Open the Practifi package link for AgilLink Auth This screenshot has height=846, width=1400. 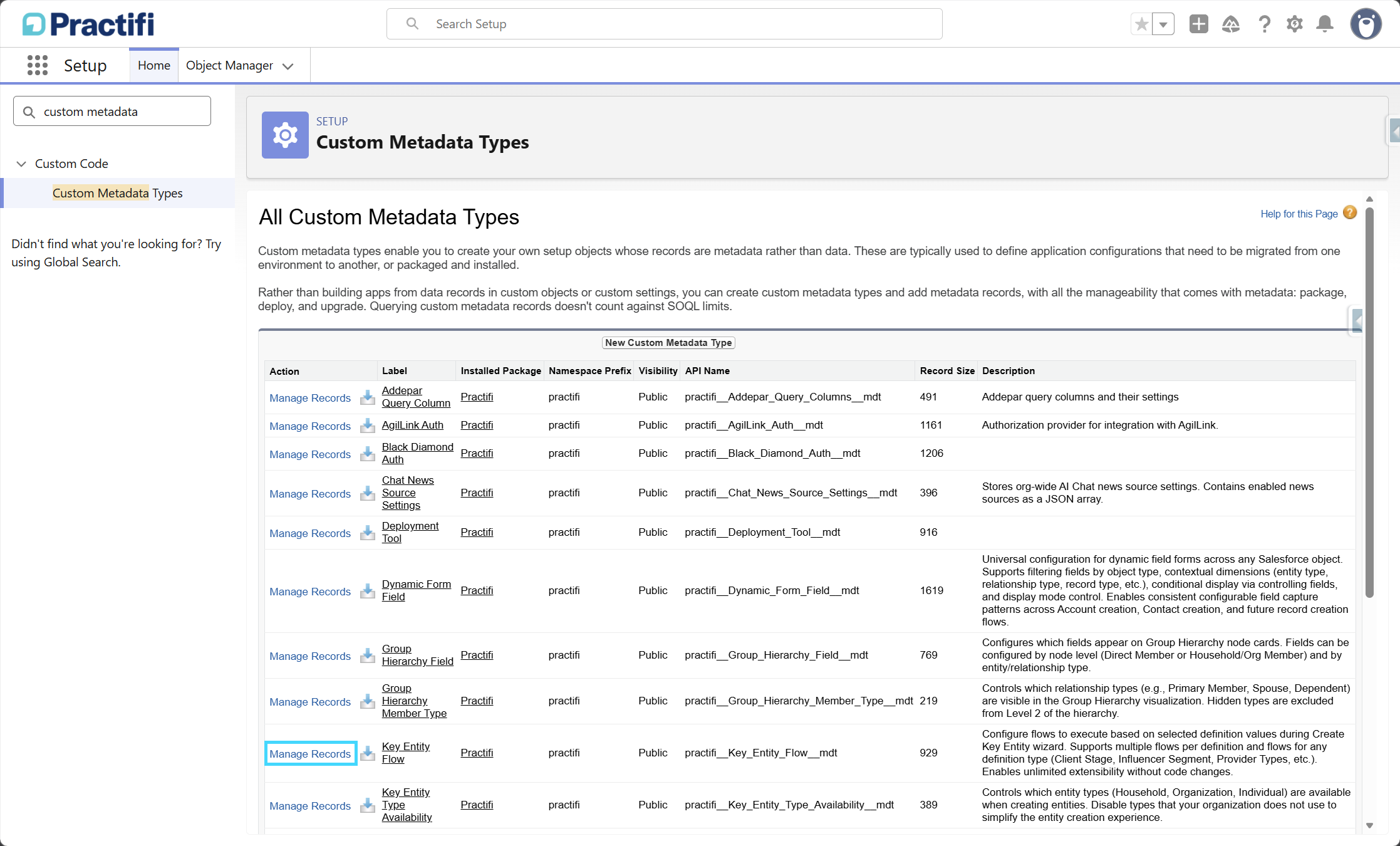477,425
